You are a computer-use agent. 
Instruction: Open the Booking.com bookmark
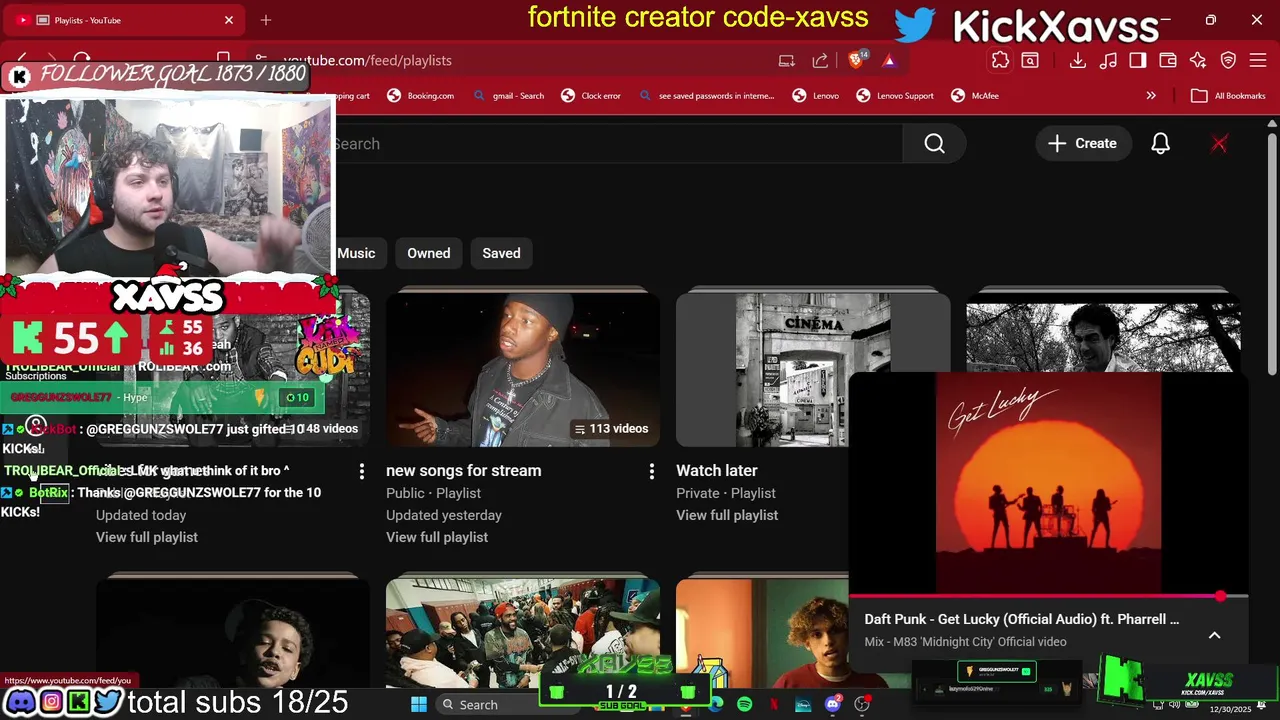(420, 96)
